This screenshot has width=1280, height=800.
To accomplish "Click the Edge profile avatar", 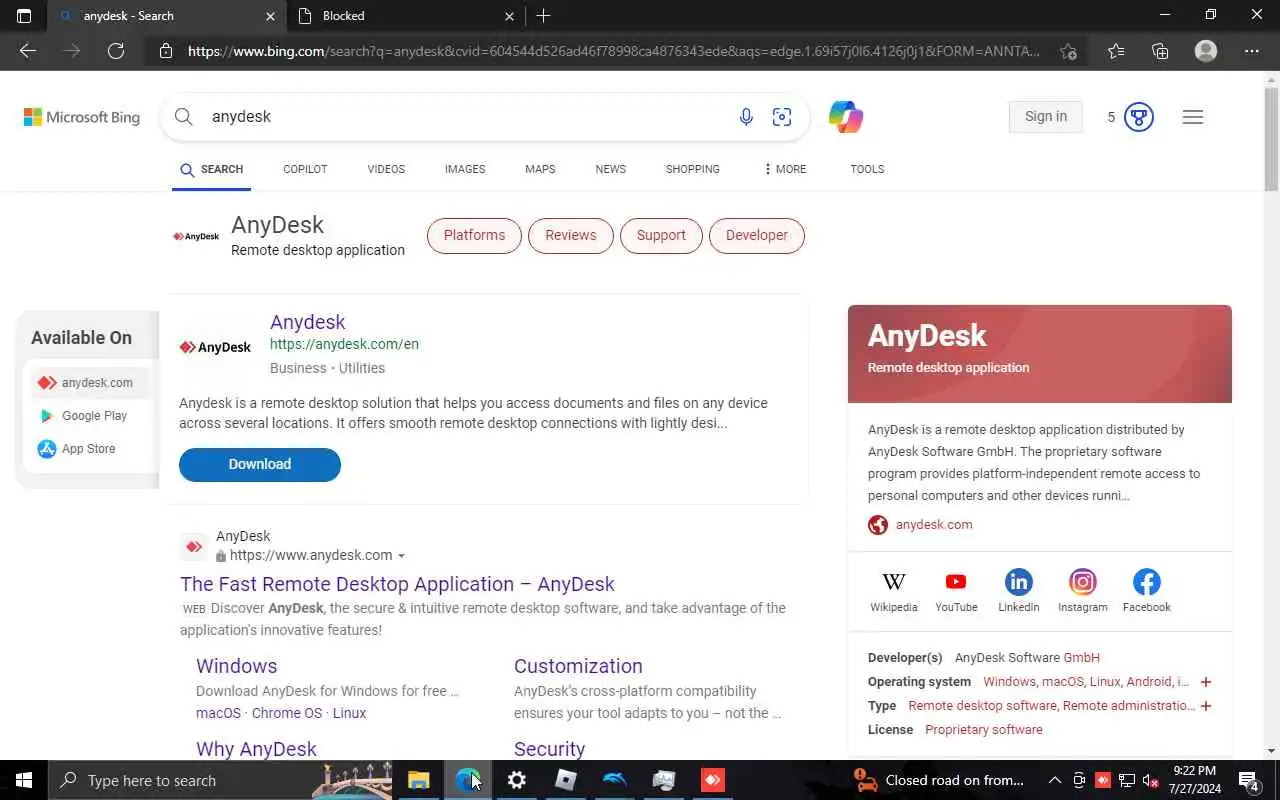I will [x=1206, y=51].
